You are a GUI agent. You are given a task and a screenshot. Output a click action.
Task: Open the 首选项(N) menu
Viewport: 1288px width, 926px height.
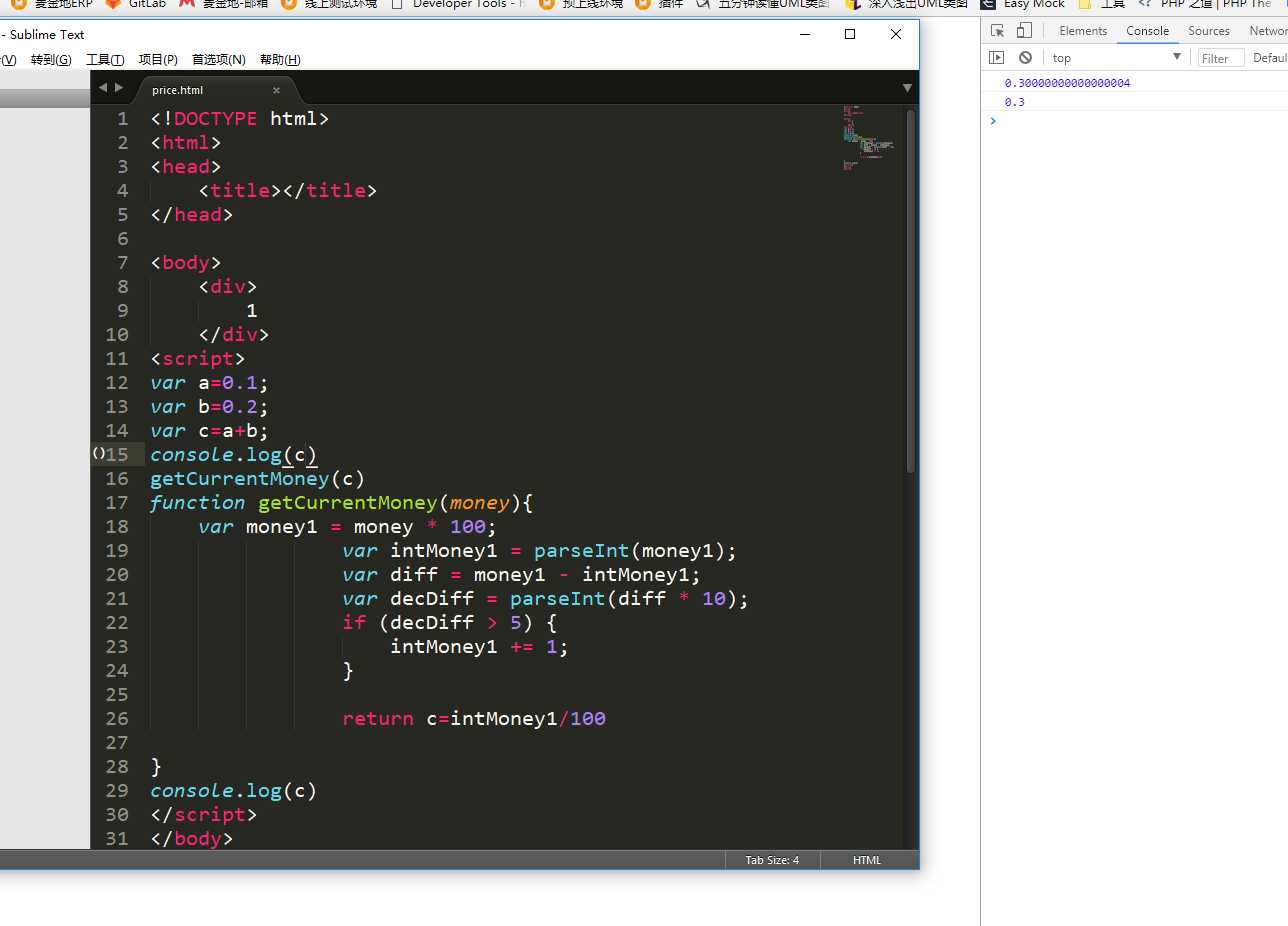[219, 60]
